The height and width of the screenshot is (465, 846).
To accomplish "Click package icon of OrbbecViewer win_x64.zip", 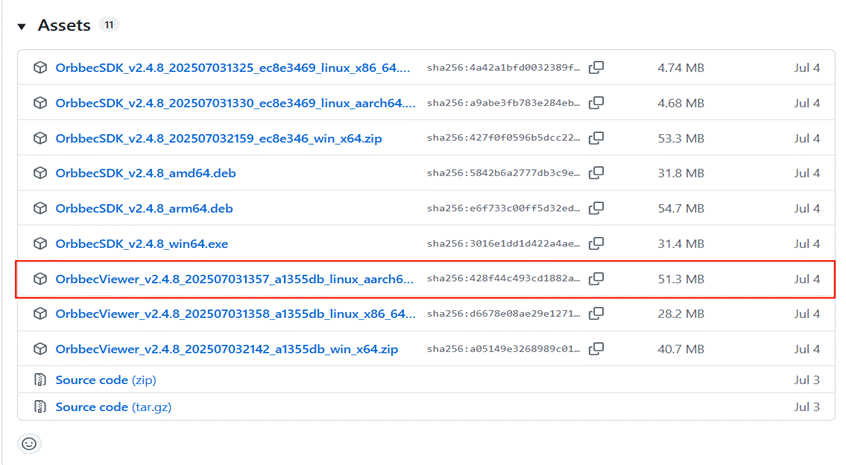I will tap(40, 349).
